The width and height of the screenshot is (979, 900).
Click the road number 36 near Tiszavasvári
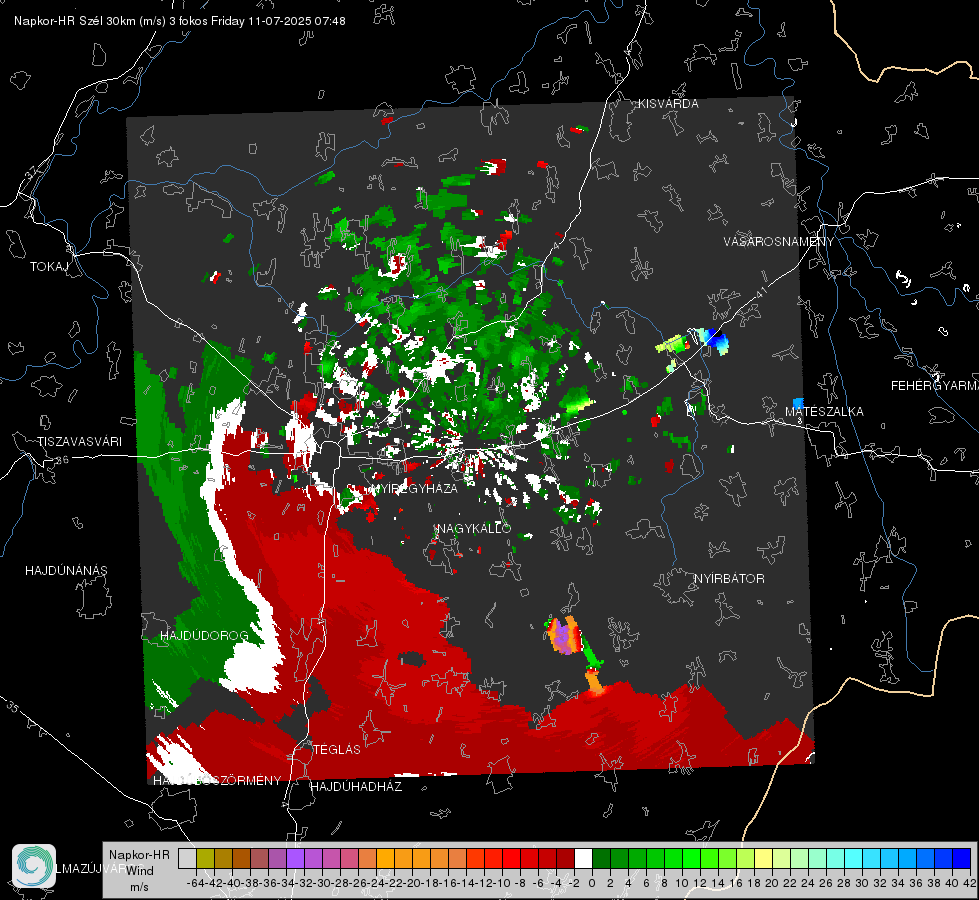point(62,460)
